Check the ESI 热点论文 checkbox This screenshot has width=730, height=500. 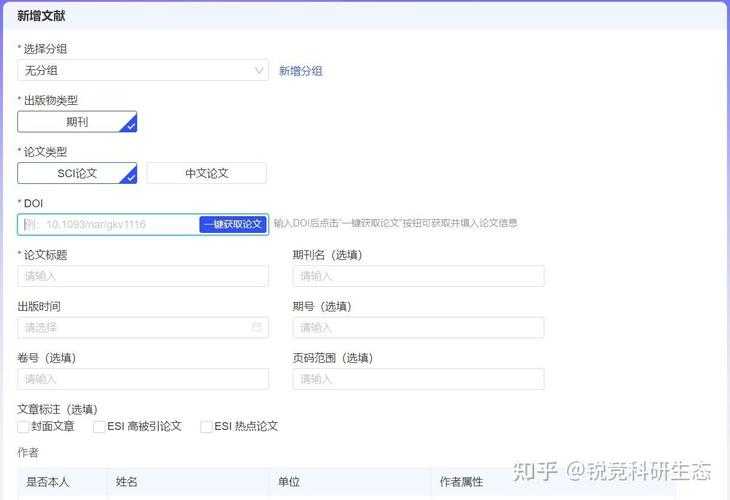[x=206, y=426]
